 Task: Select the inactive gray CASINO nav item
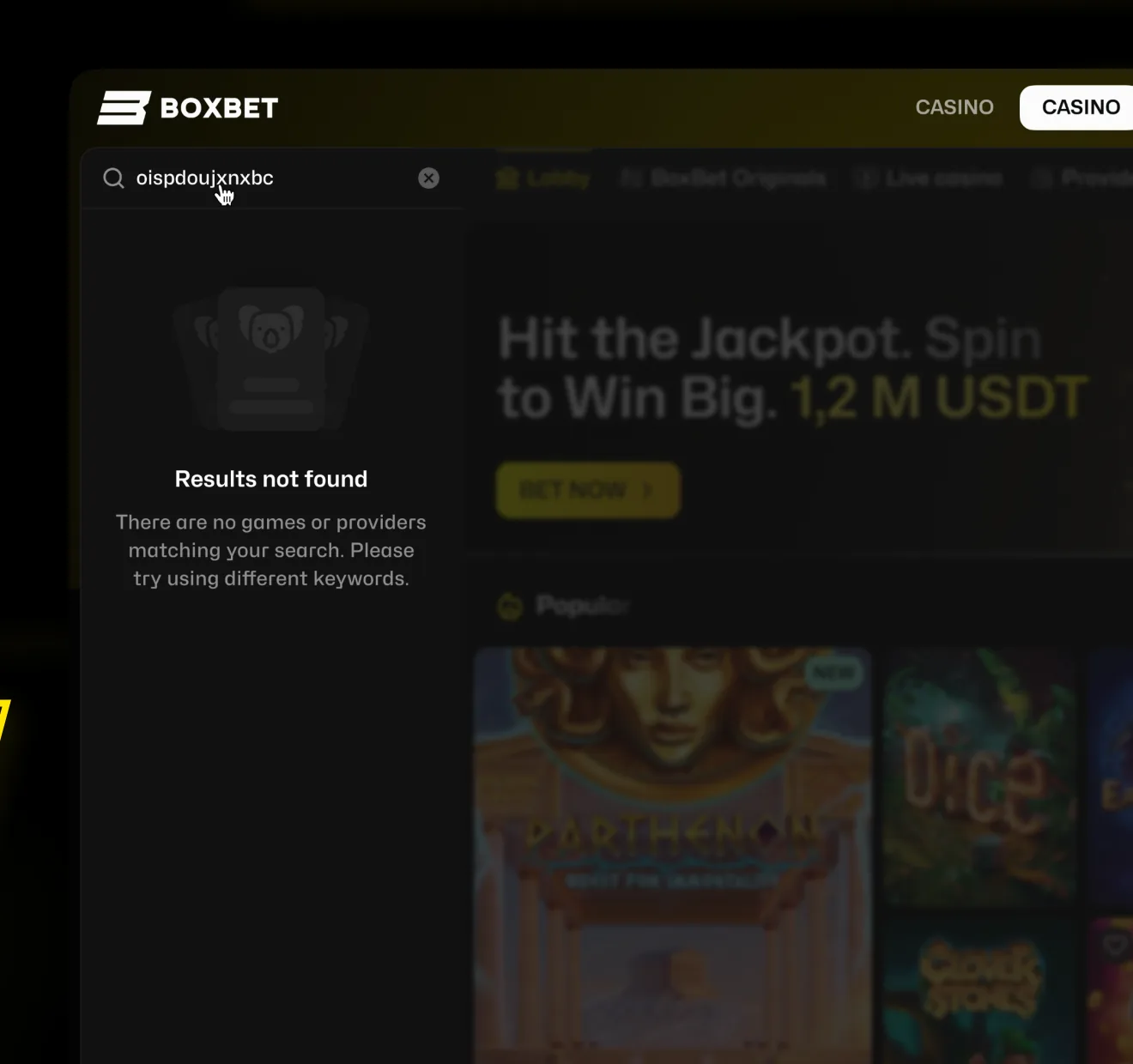click(x=954, y=107)
